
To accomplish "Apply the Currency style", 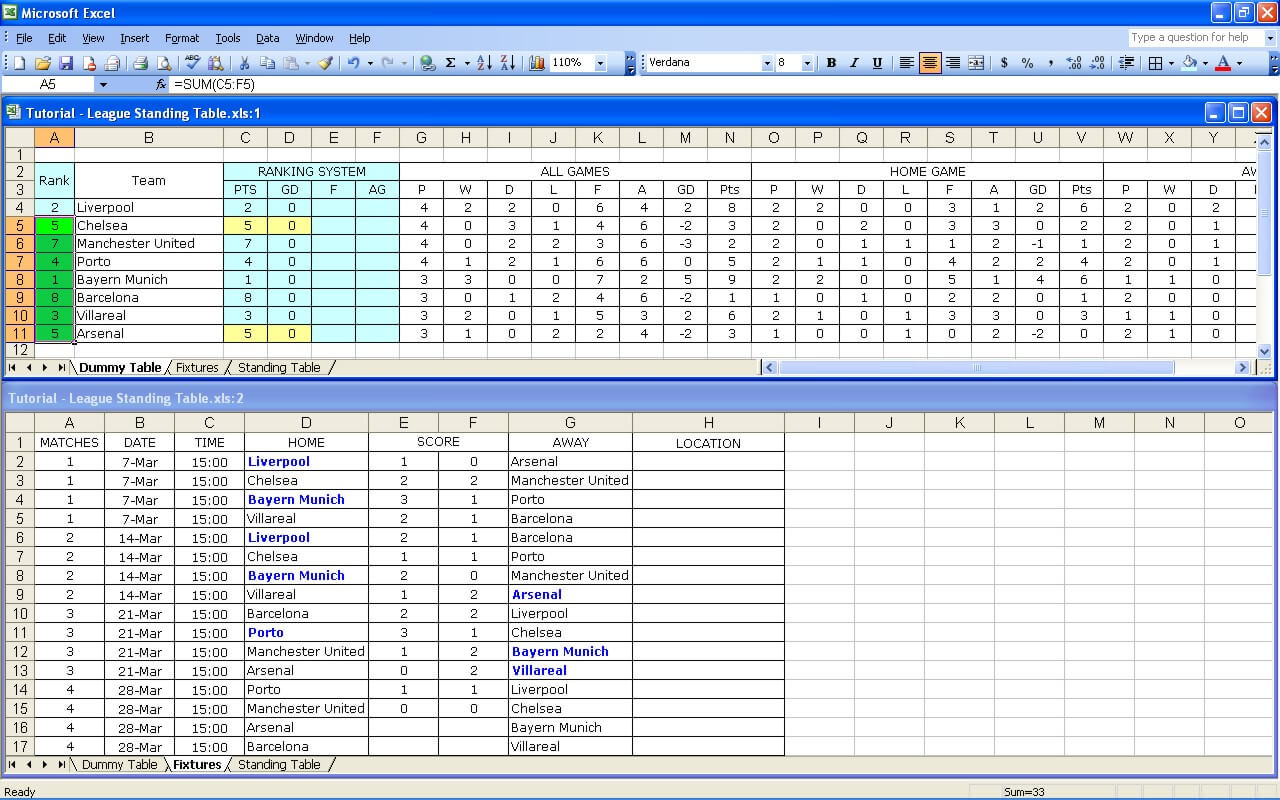I will [x=1004, y=63].
